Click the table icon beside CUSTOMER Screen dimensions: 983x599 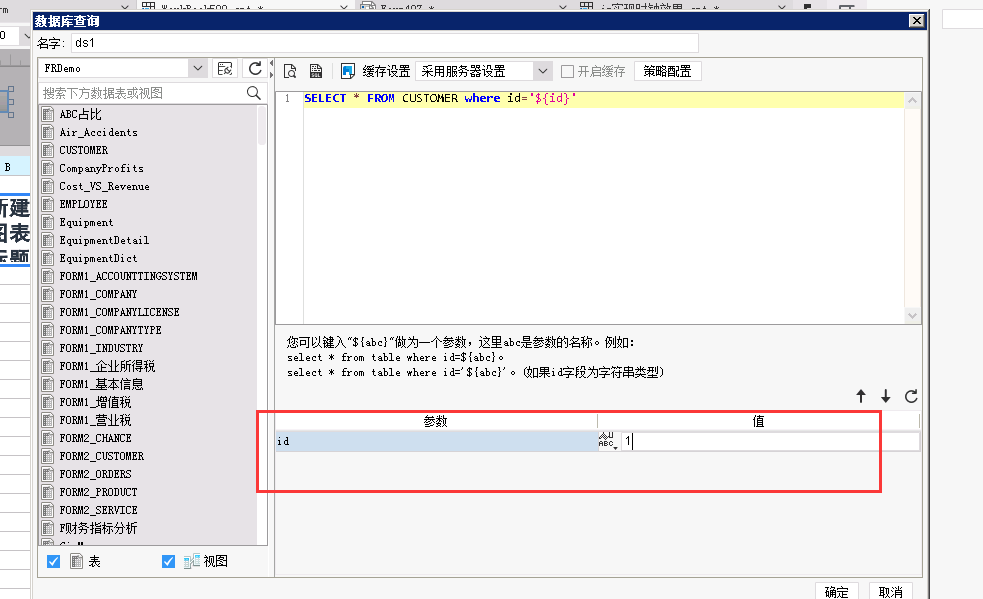click(x=48, y=150)
